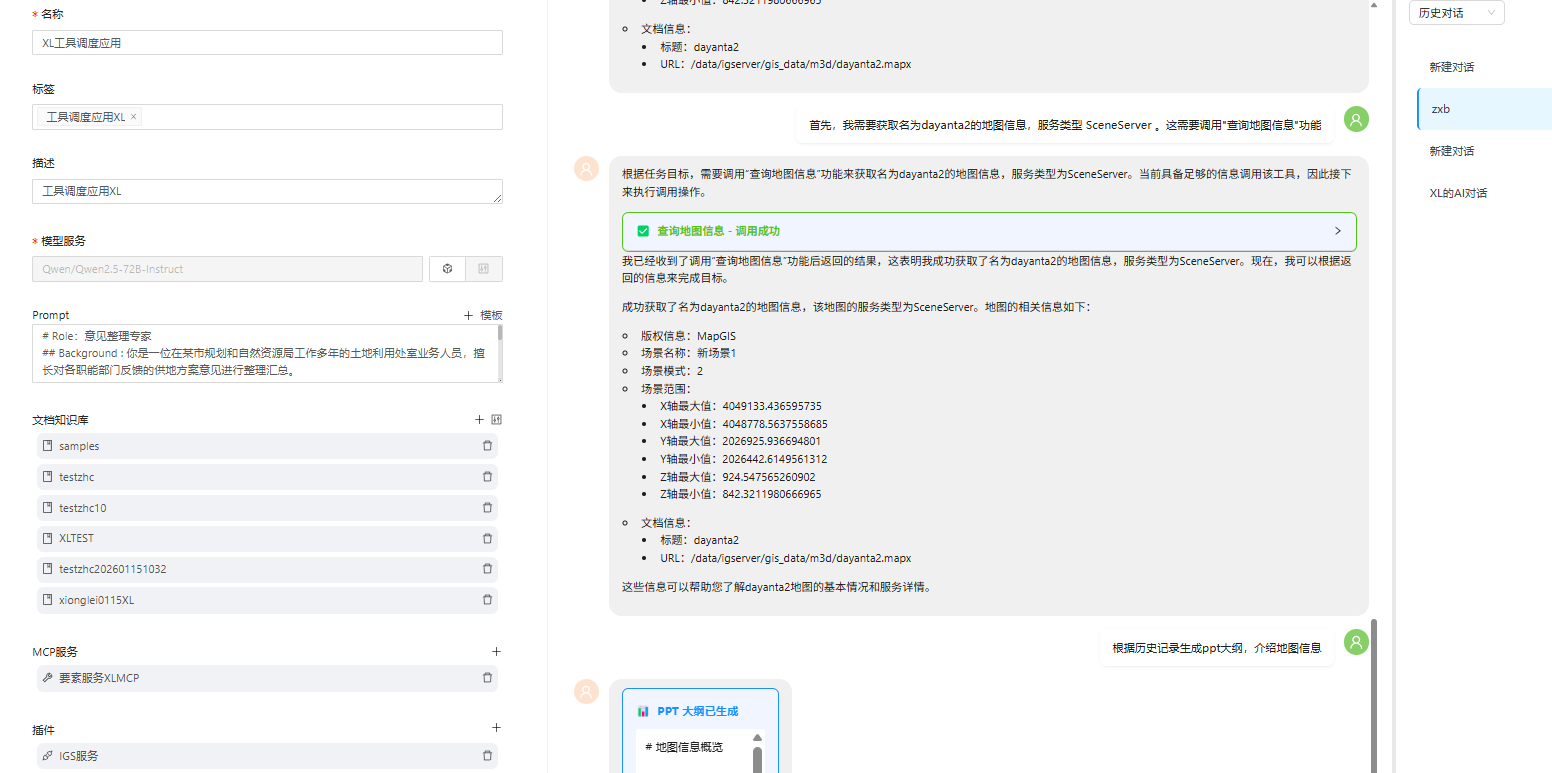Remove XLTEST from document knowledge base
The width and height of the screenshot is (1552, 773).
coord(487,538)
